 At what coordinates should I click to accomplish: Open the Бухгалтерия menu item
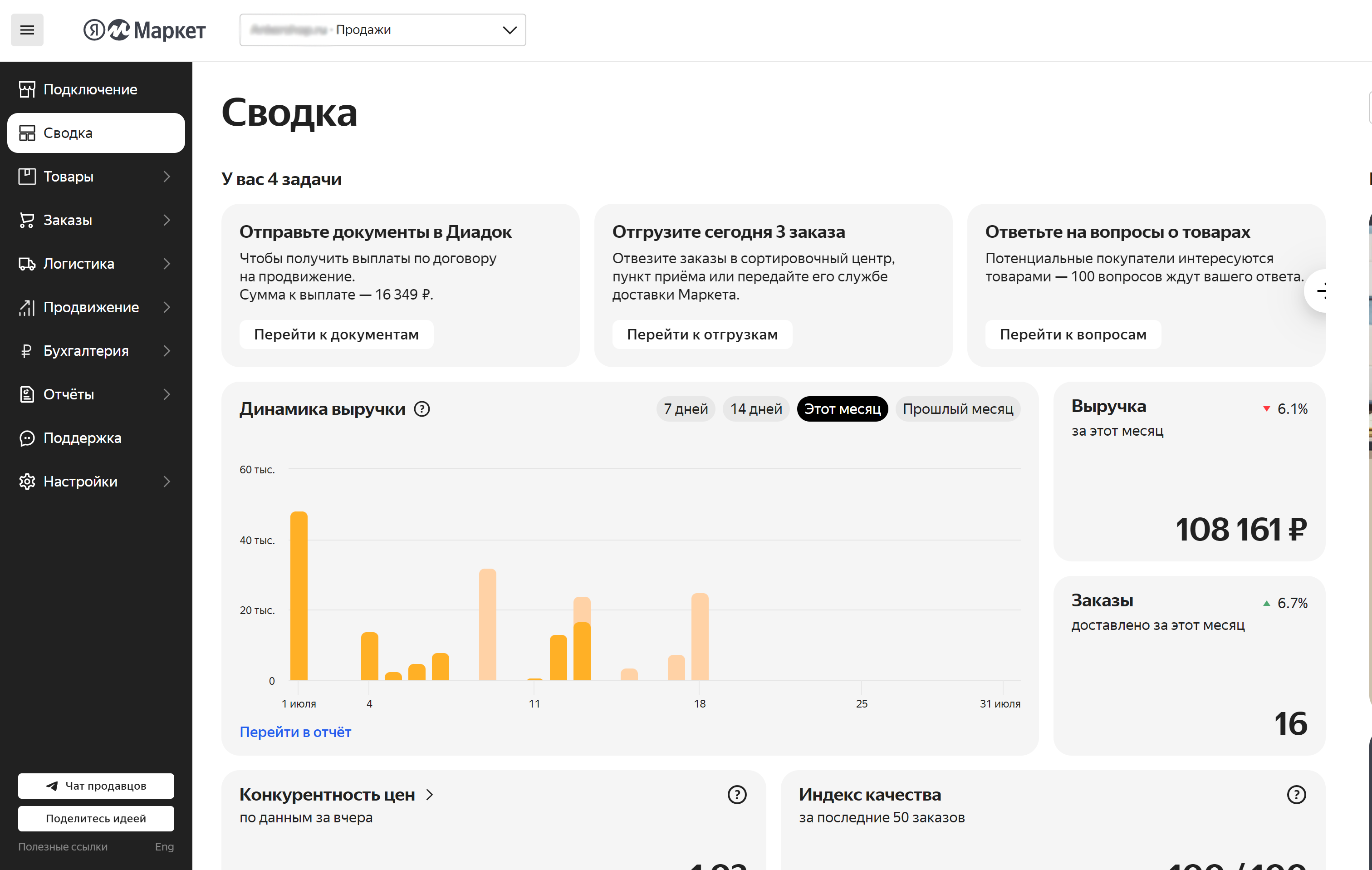pos(96,351)
